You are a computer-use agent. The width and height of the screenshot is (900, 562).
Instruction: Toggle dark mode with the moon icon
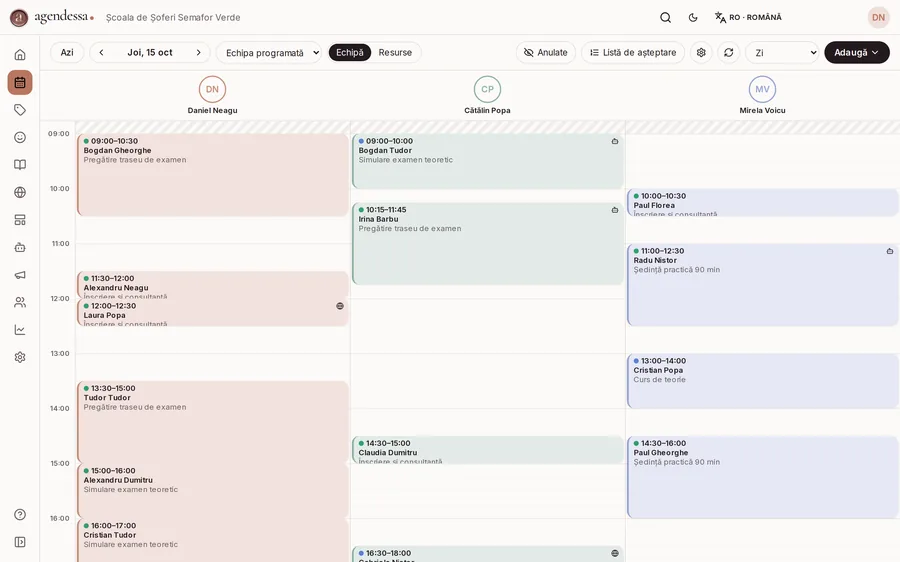coord(693,17)
